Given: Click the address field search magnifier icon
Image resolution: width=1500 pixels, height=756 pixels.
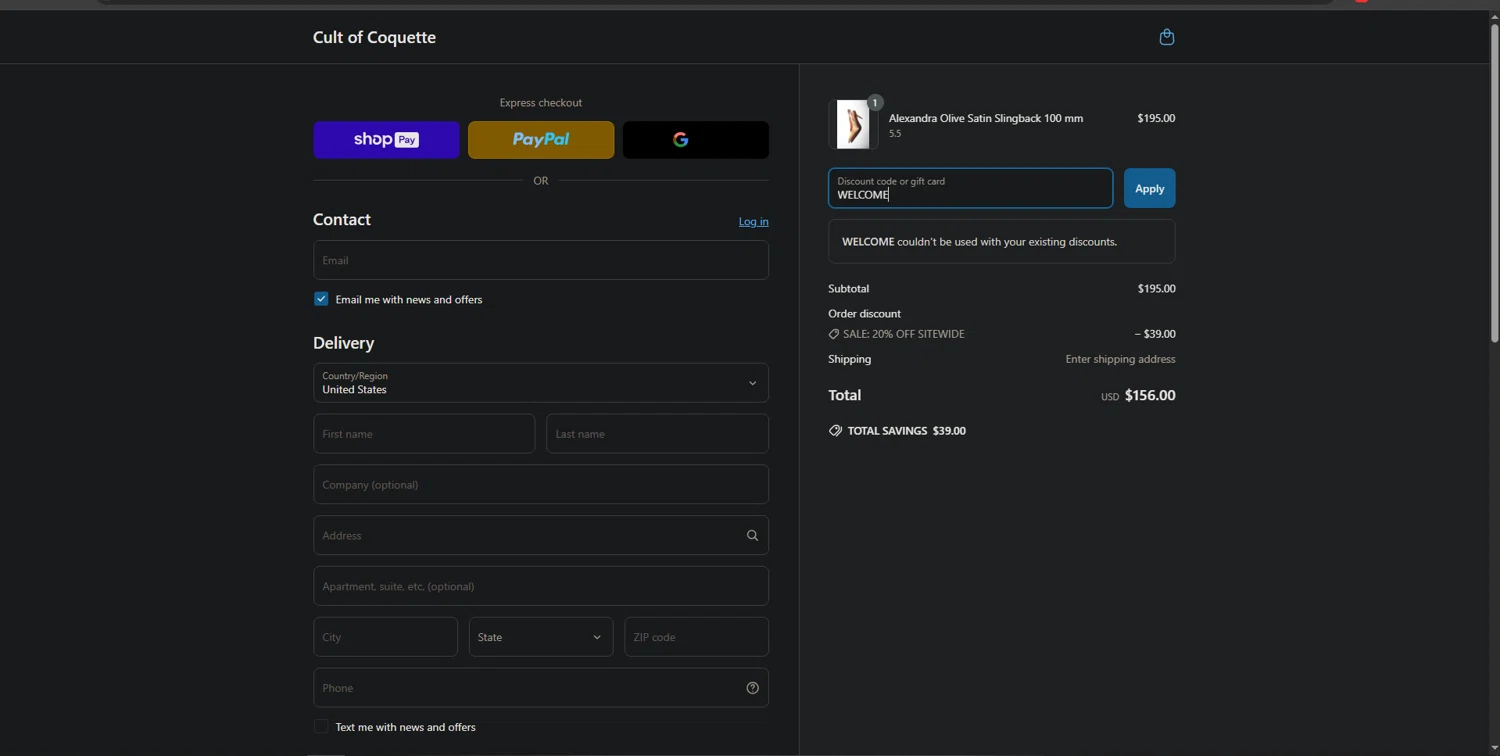Looking at the screenshot, I should click(x=752, y=536).
